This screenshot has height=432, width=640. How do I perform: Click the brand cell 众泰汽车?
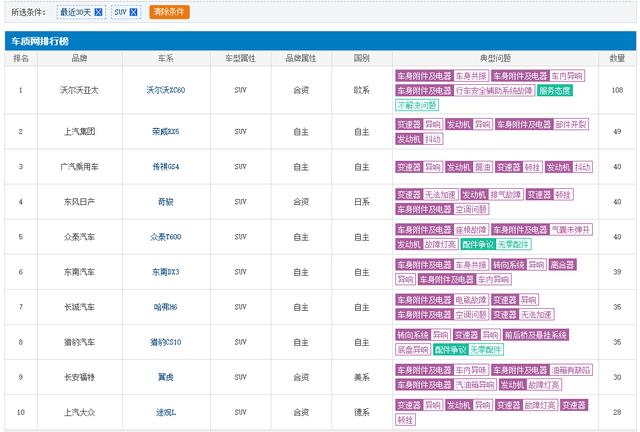[x=79, y=237]
